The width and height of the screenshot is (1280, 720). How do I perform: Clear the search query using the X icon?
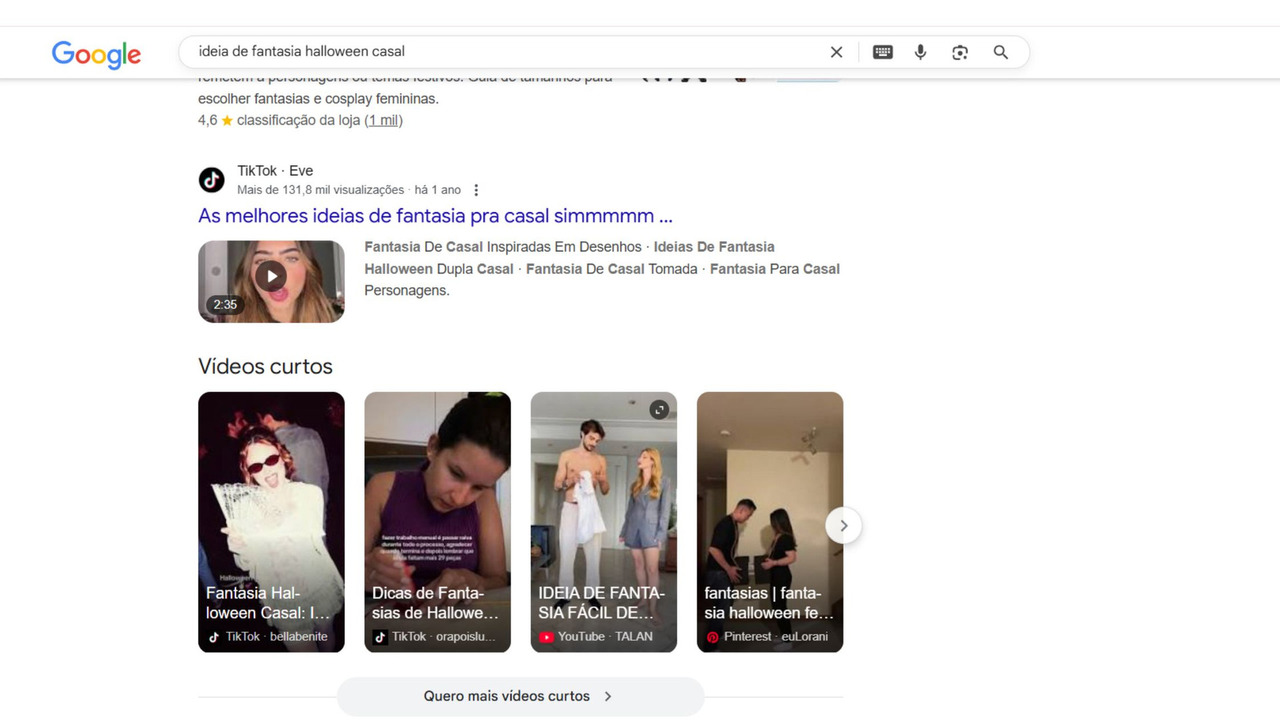point(836,51)
